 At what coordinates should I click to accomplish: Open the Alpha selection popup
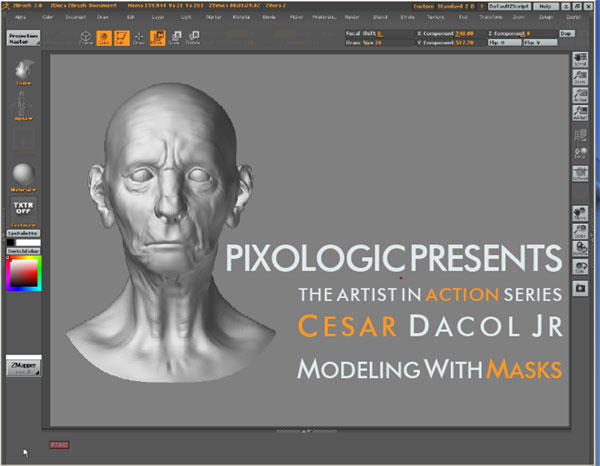click(23, 106)
